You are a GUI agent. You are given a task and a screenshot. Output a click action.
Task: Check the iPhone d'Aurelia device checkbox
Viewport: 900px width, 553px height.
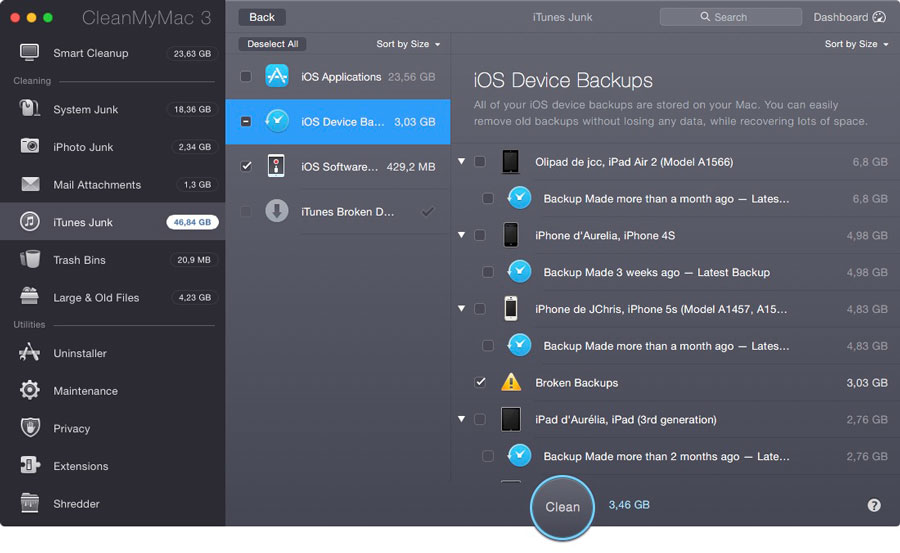(480, 235)
